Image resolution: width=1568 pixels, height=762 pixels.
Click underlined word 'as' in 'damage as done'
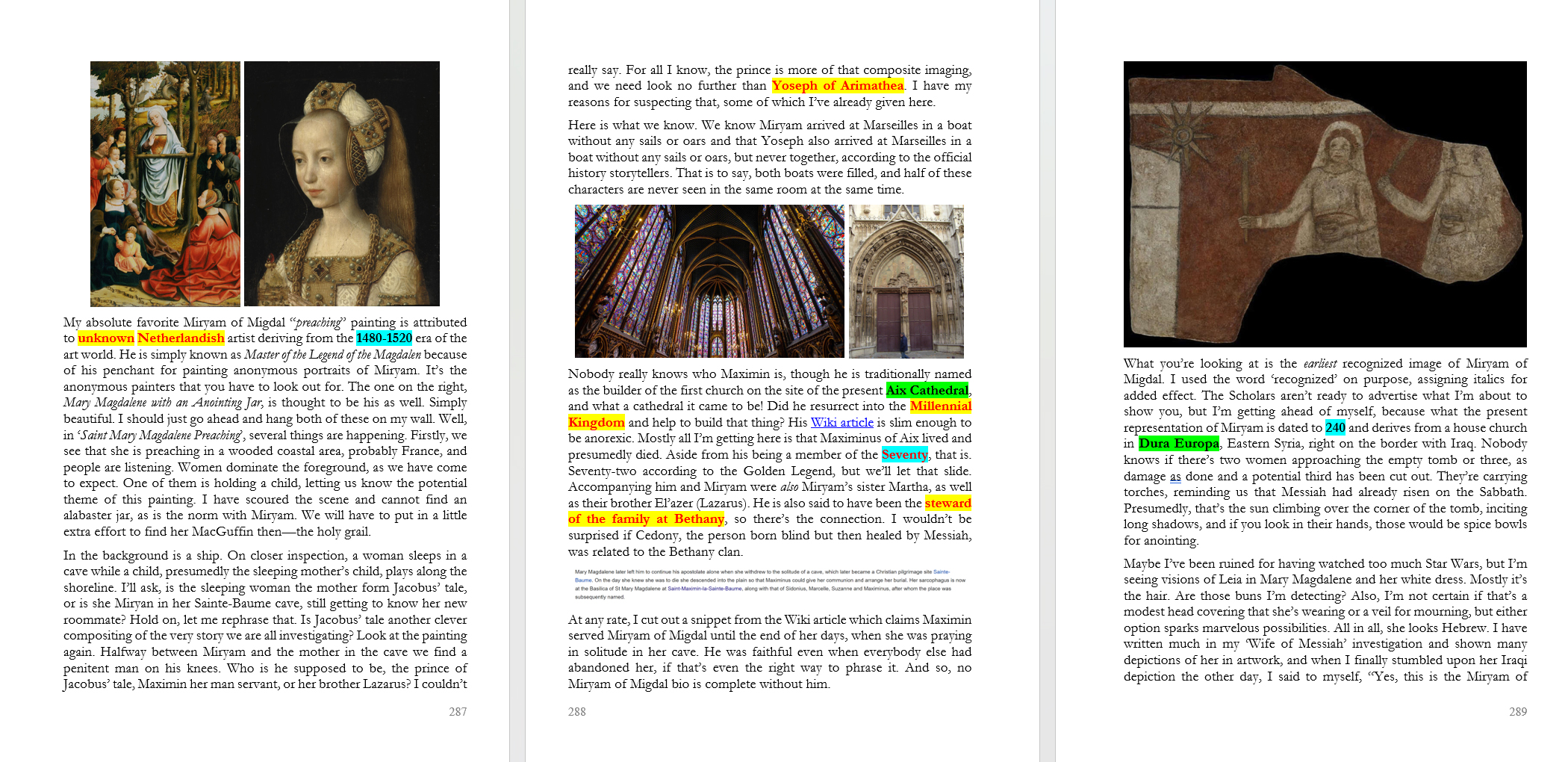point(1175,476)
